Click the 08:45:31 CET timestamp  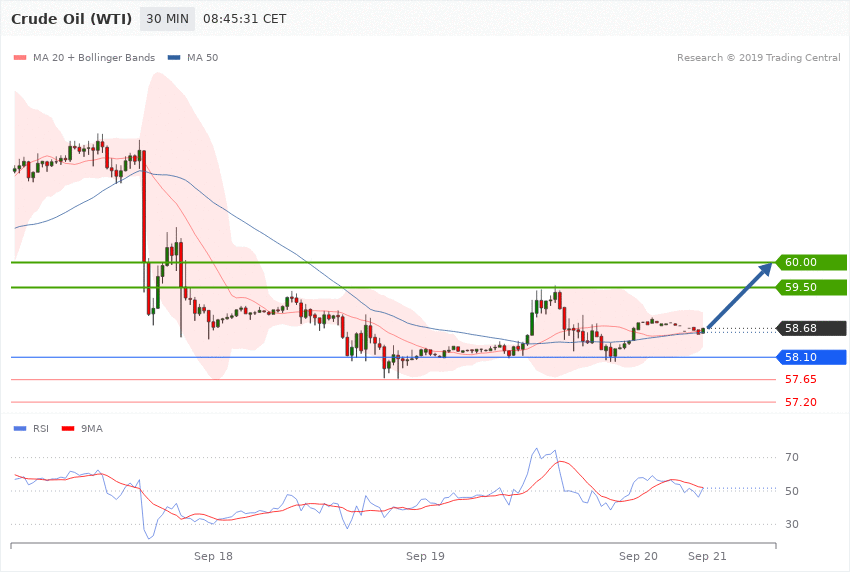pos(244,19)
